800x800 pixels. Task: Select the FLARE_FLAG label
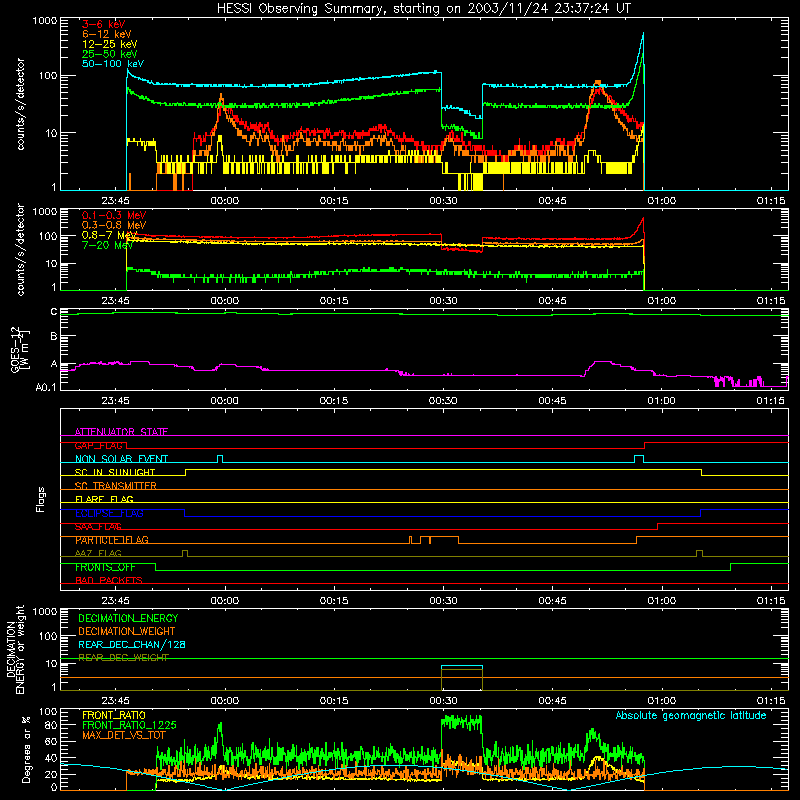tap(104, 499)
